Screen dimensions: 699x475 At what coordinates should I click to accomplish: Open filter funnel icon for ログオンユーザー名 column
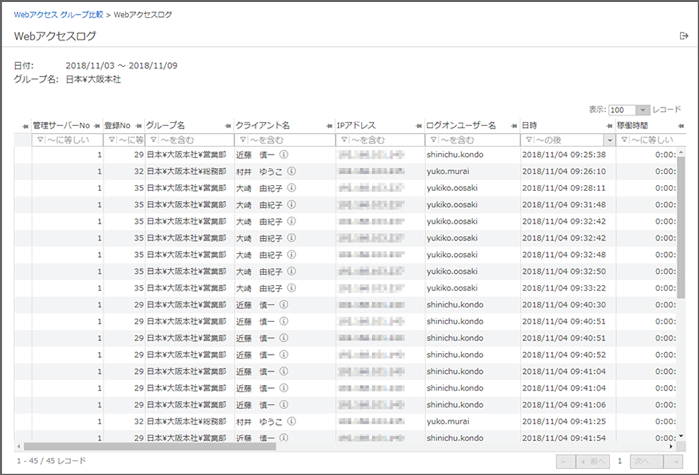tap(434, 140)
